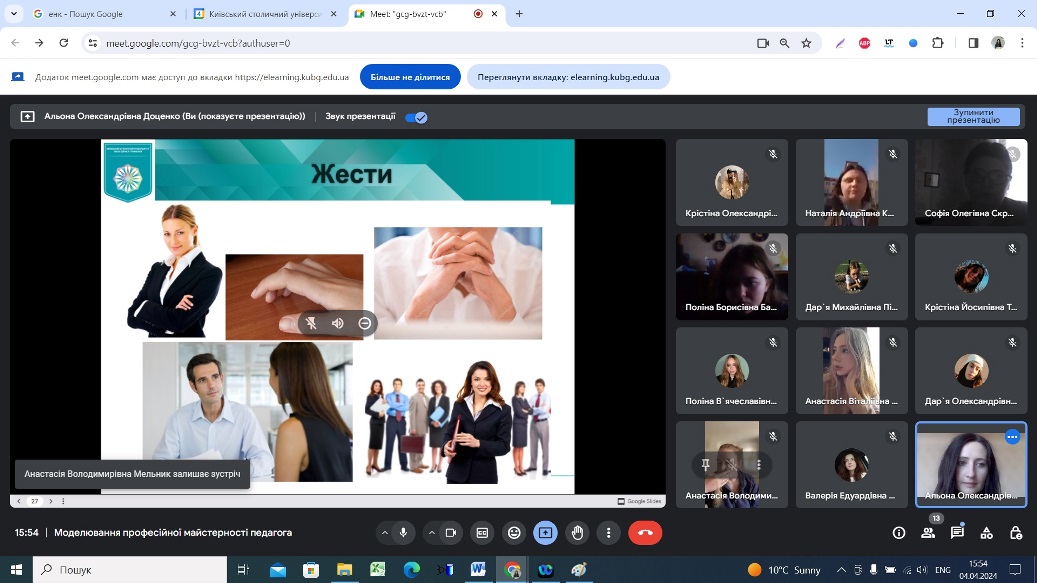Click the red leave call button
This screenshot has height=583, width=1037.
click(645, 533)
